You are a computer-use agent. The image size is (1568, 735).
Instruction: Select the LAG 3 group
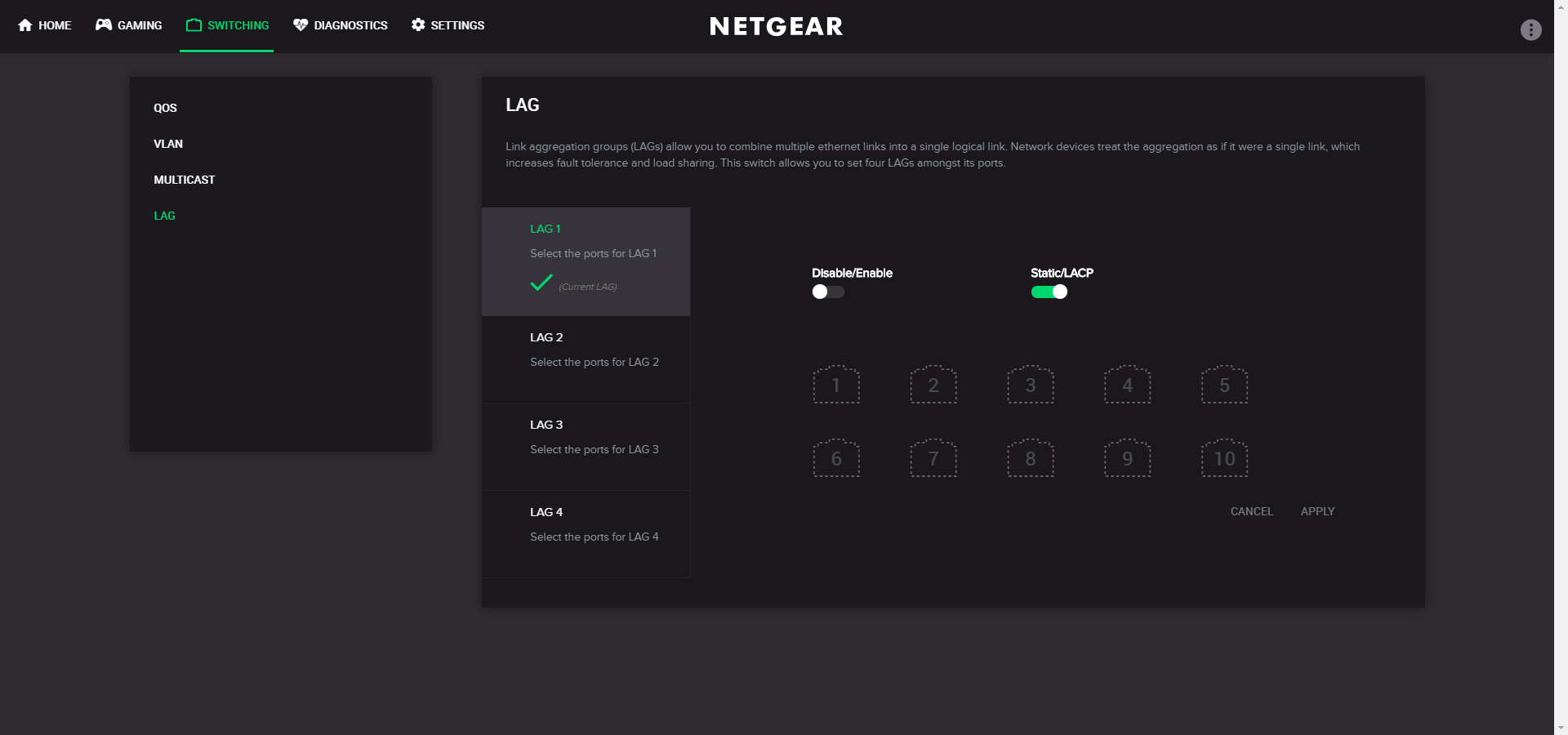586,447
